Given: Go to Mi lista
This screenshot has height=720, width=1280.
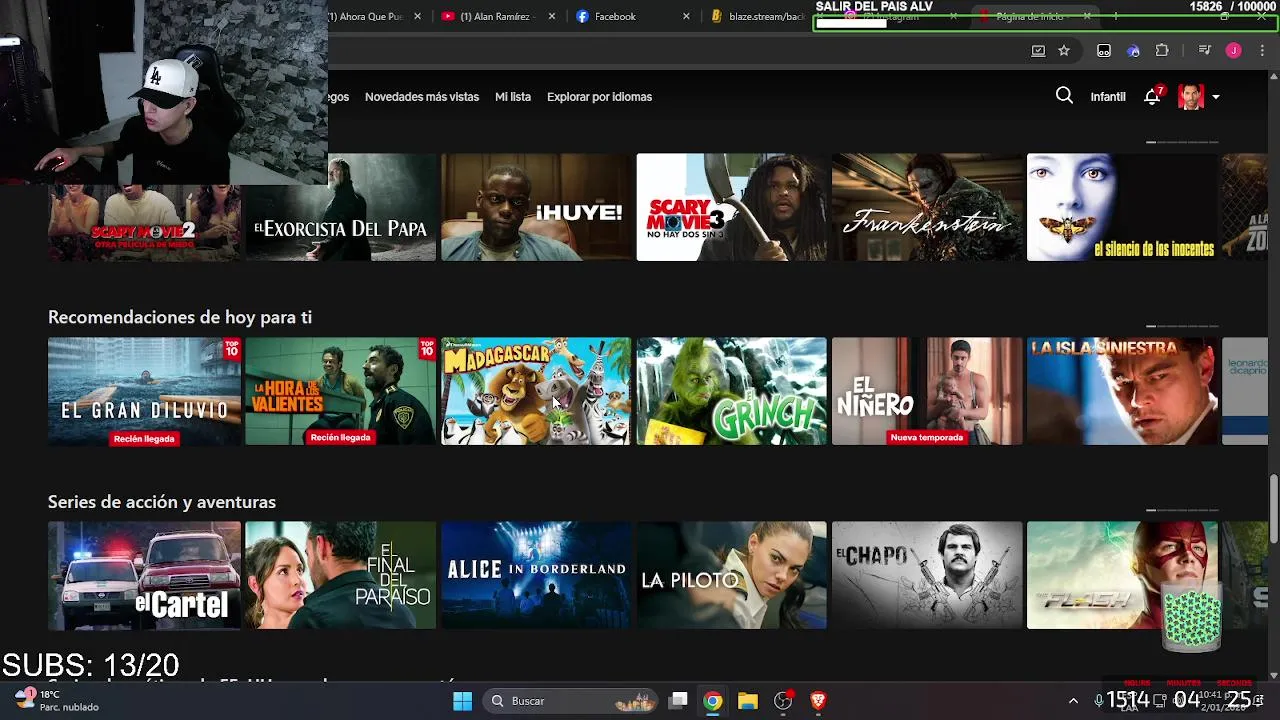Looking at the screenshot, I should point(513,97).
